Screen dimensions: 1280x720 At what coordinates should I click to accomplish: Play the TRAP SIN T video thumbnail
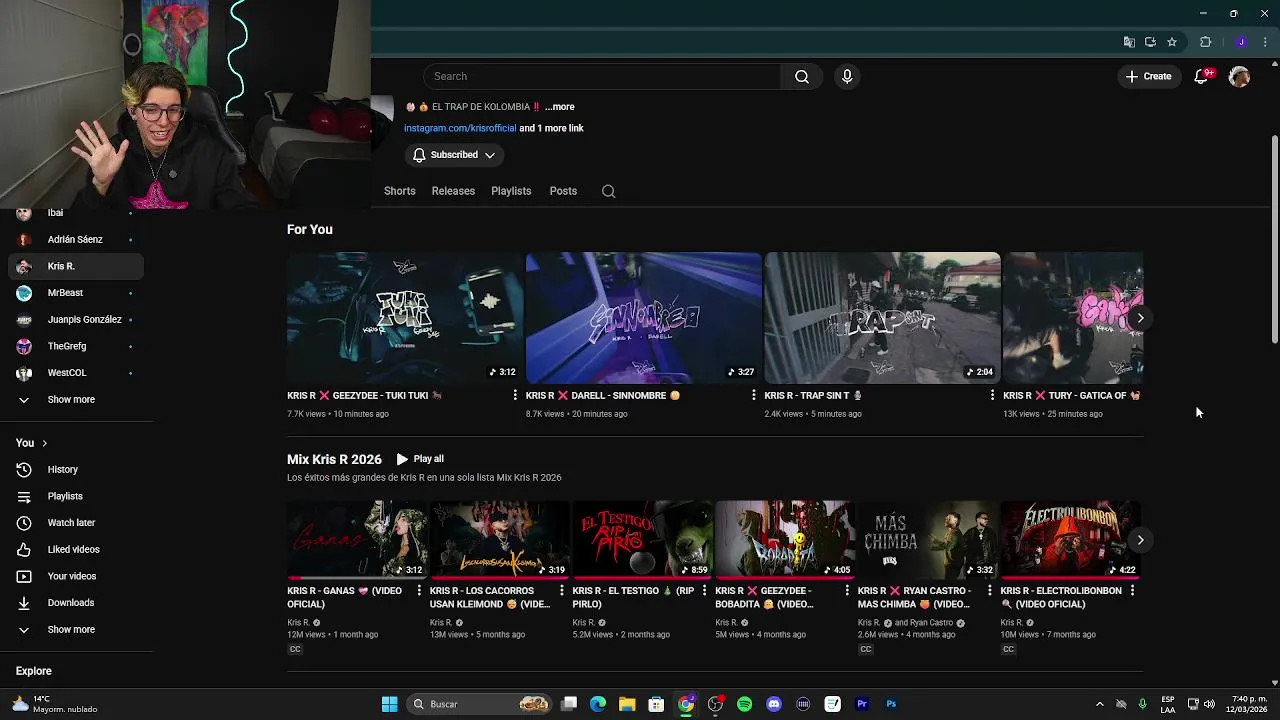882,318
